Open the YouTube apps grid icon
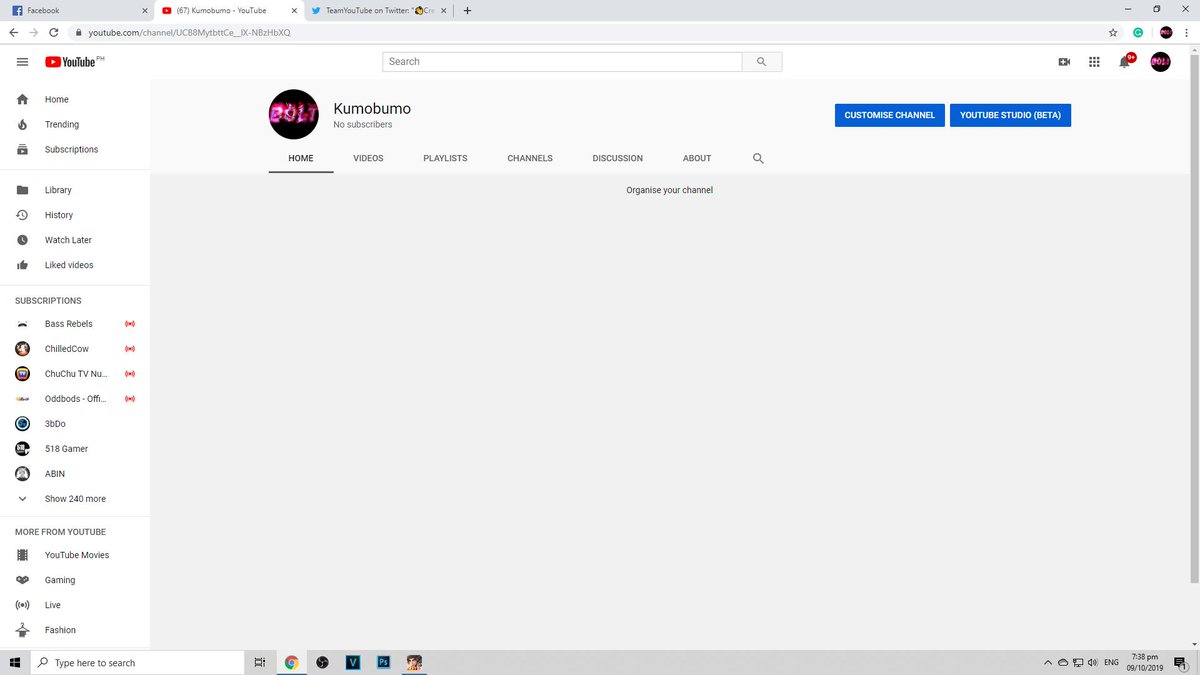The width and height of the screenshot is (1200, 675). (1094, 62)
